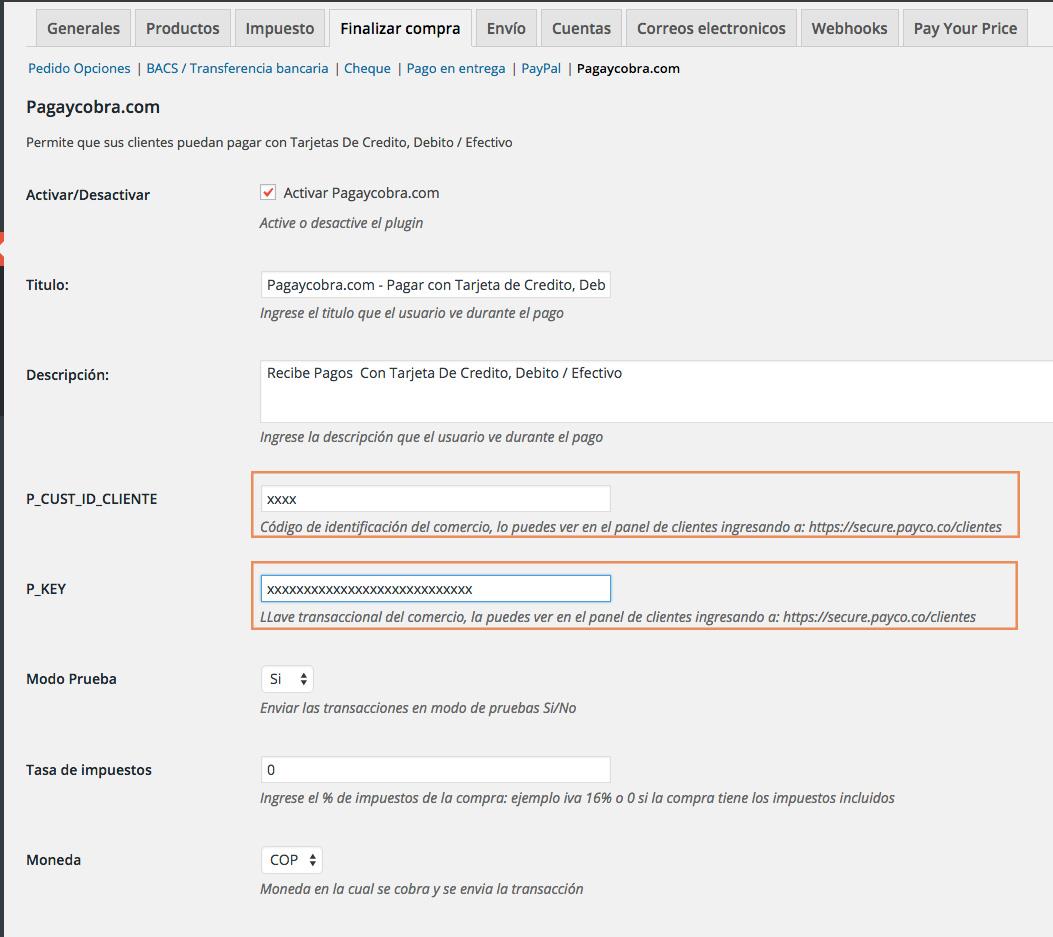Click the 'Active o desactive el plugin' hint

click(341, 223)
